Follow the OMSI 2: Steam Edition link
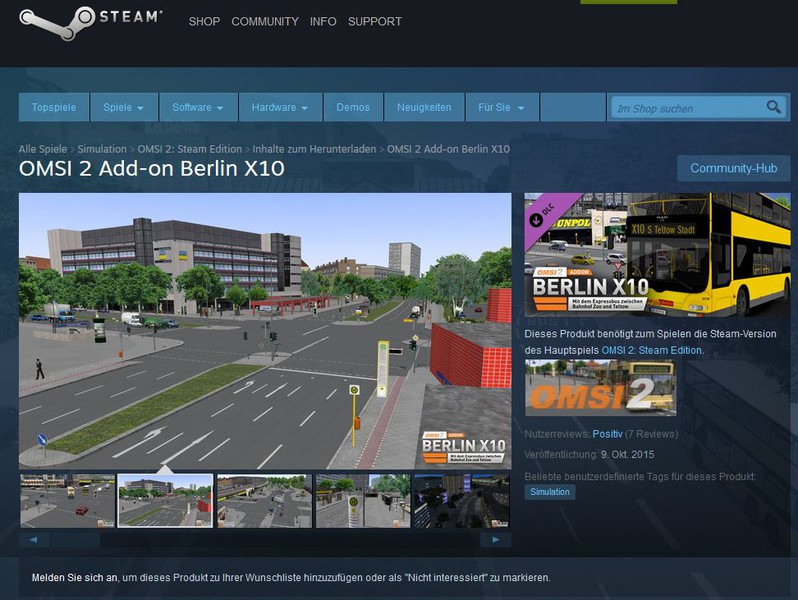The image size is (798, 600). point(651,350)
